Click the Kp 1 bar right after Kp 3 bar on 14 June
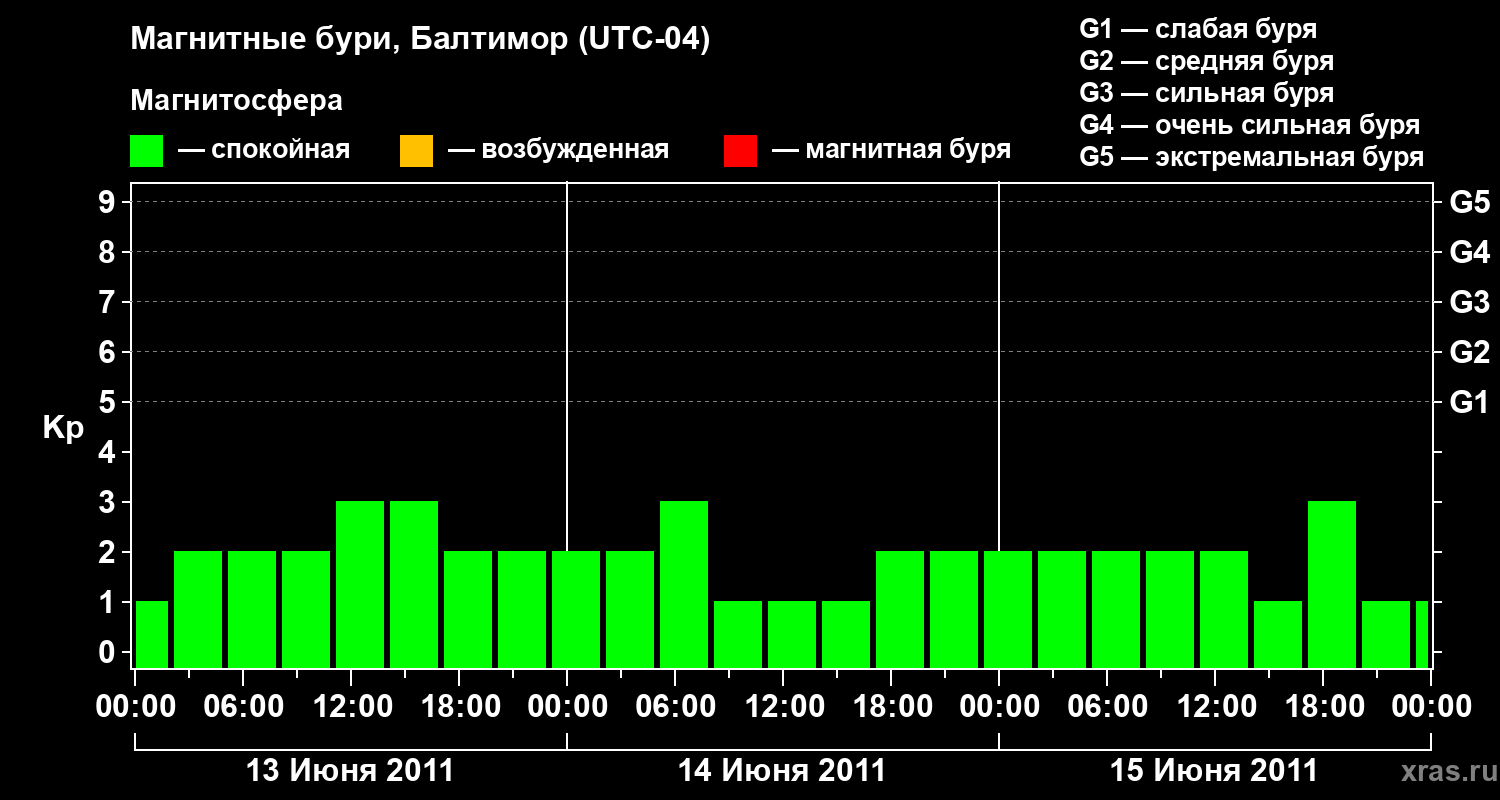 738,634
